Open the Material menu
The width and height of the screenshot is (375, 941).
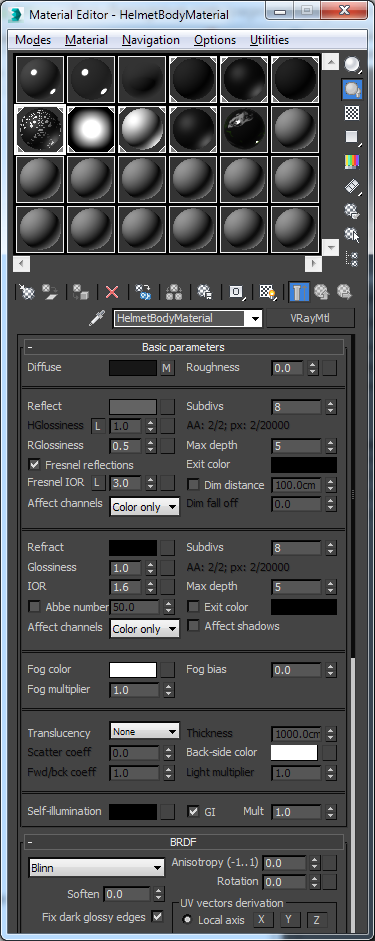pos(86,40)
